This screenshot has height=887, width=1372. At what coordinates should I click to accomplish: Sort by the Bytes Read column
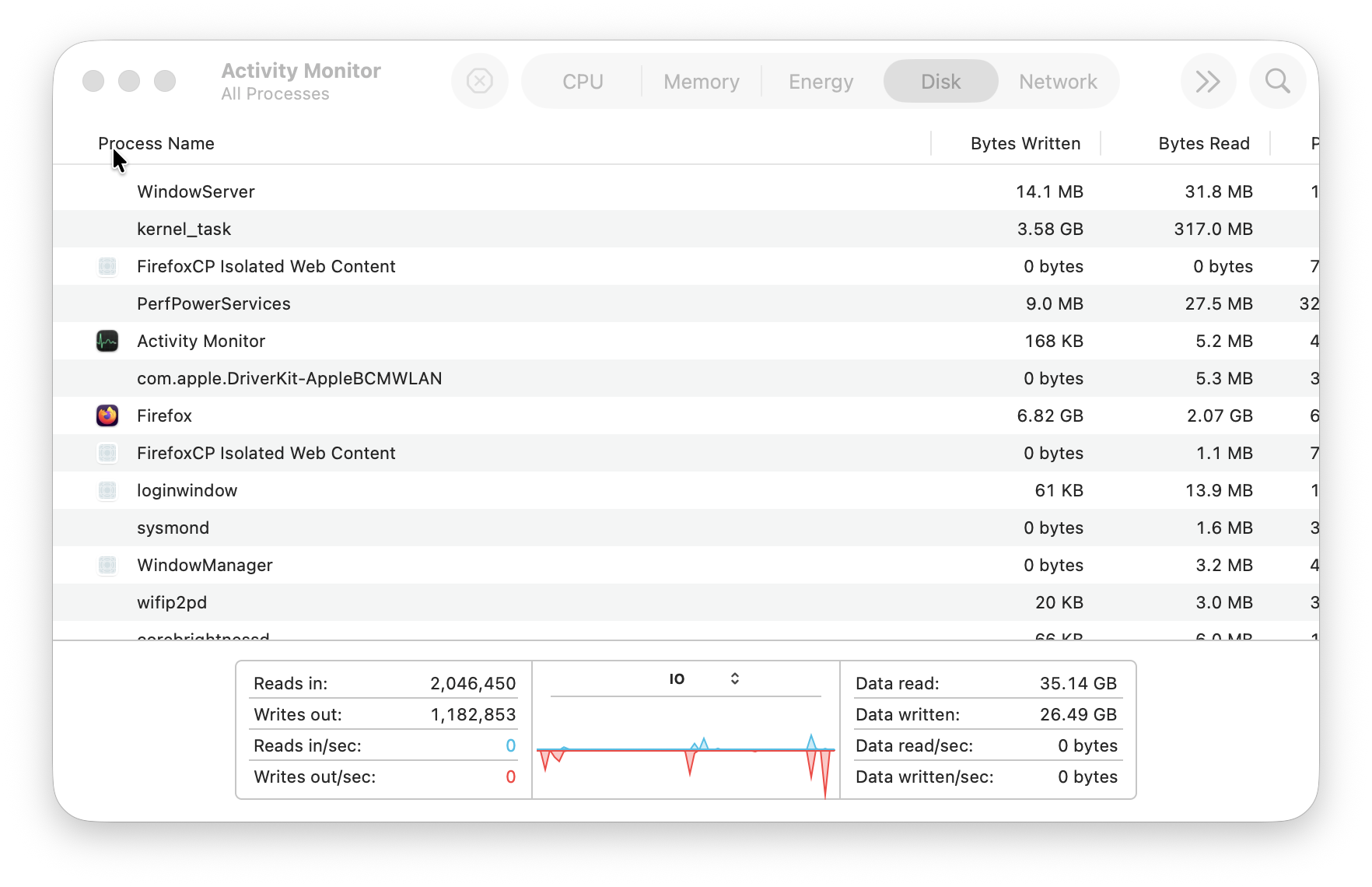(1203, 143)
